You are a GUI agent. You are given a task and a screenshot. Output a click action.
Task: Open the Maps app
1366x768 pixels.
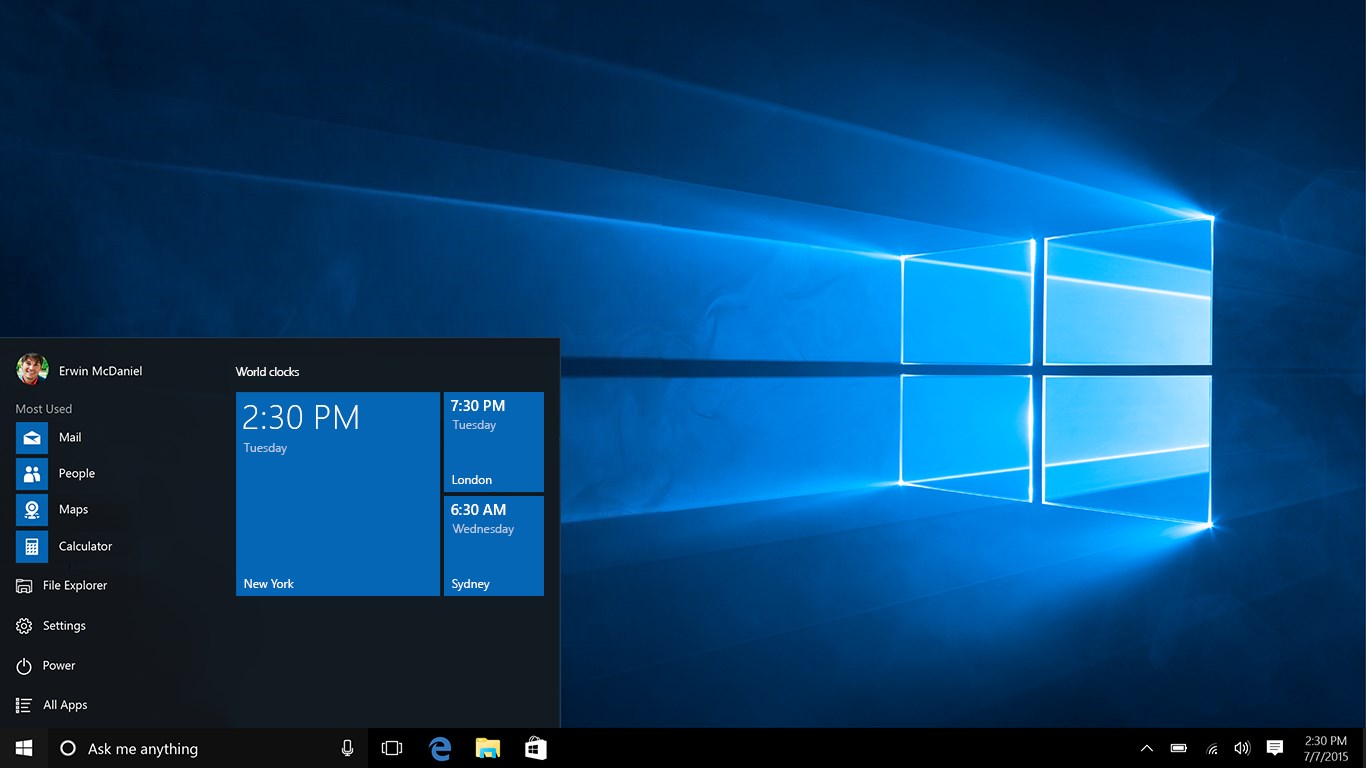(71, 509)
